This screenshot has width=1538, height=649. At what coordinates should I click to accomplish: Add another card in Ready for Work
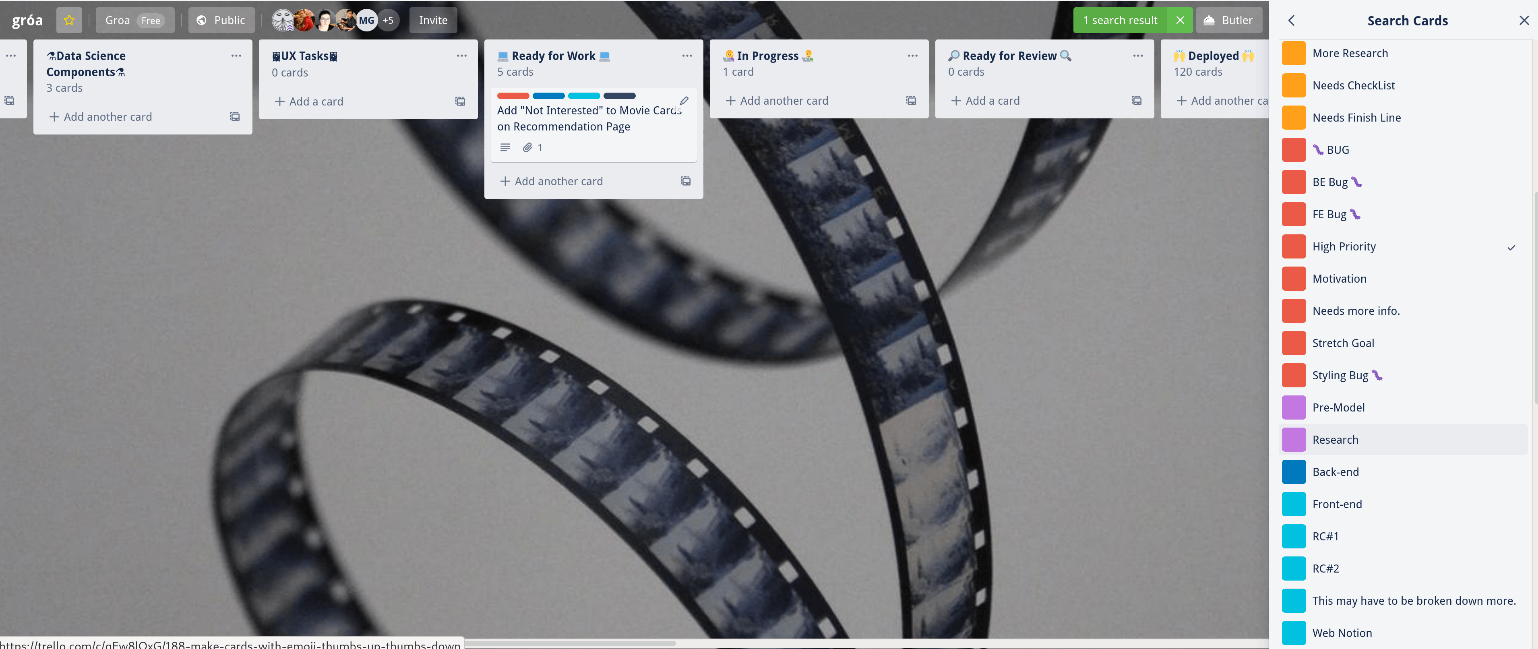coord(551,181)
